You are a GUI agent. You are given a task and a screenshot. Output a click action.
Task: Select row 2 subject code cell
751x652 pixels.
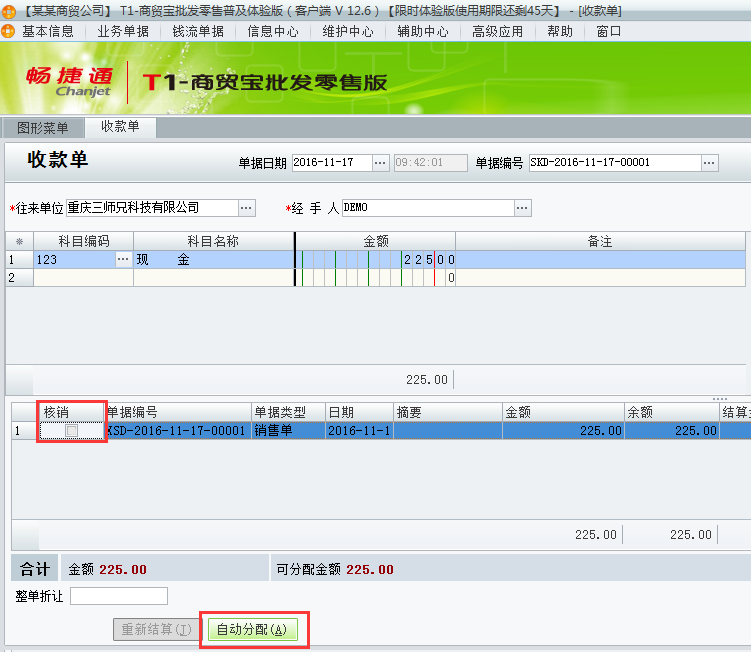click(x=83, y=278)
